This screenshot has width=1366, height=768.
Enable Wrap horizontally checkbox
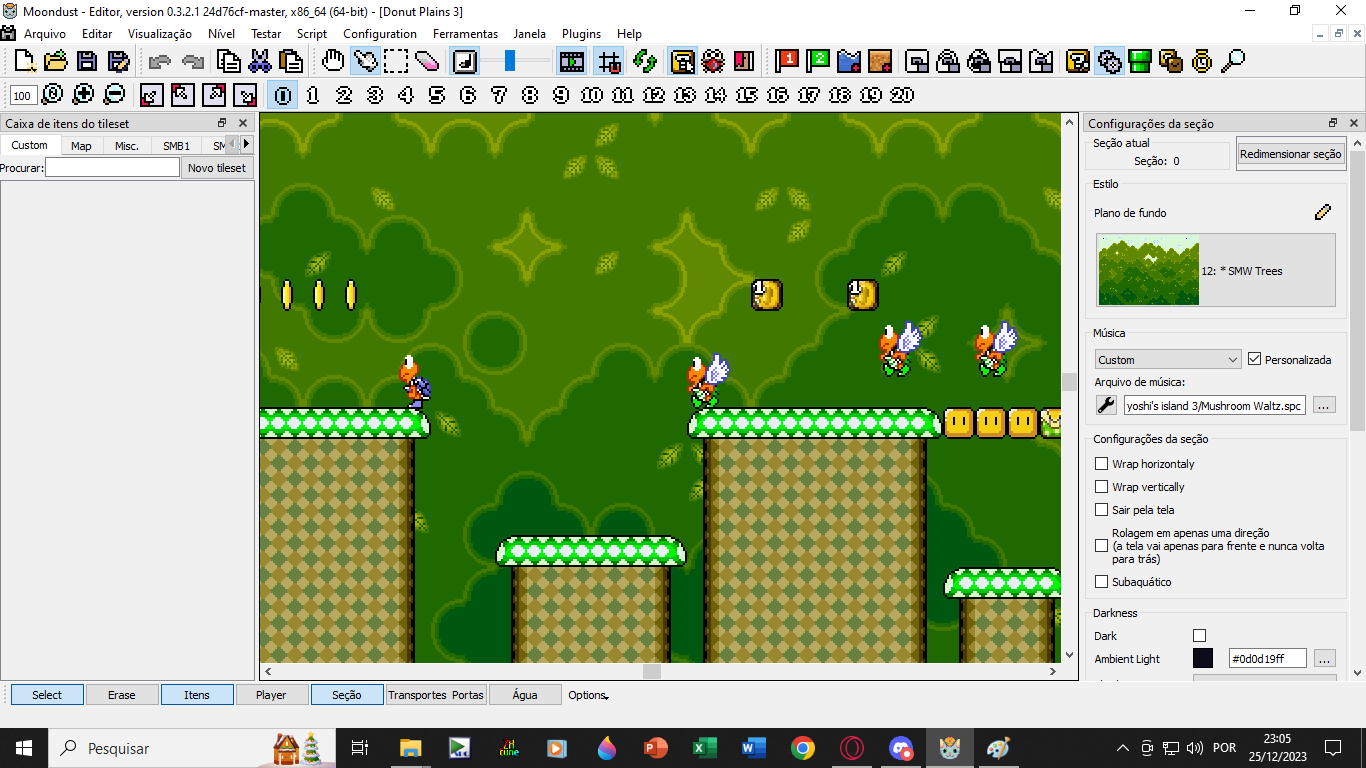pos(1102,464)
